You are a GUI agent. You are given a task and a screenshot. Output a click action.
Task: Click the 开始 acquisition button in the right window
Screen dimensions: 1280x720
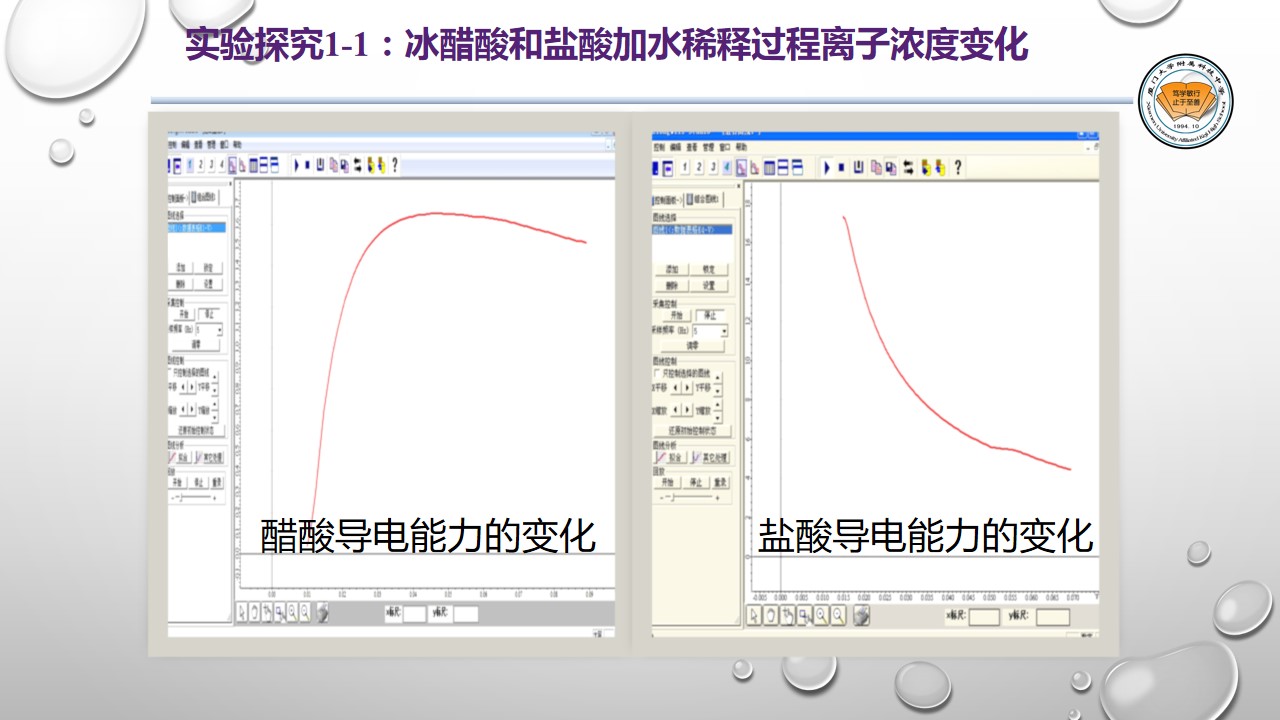(x=677, y=316)
